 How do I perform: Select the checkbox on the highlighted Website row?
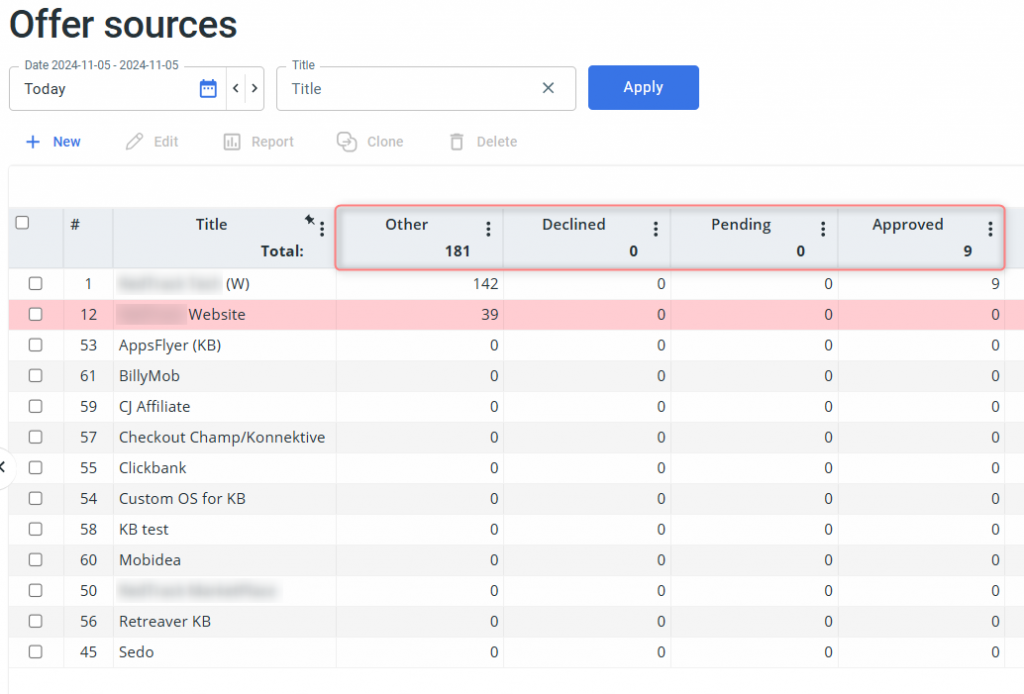[35, 314]
